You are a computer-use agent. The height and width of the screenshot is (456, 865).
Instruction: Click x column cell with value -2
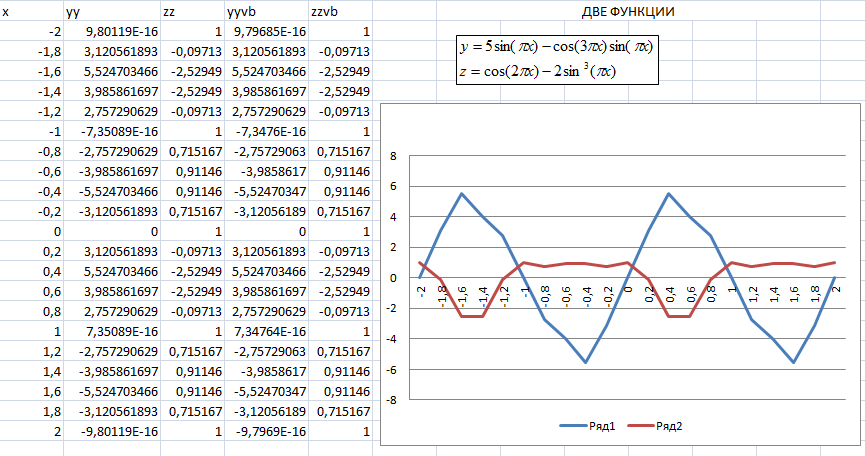pos(31,31)
